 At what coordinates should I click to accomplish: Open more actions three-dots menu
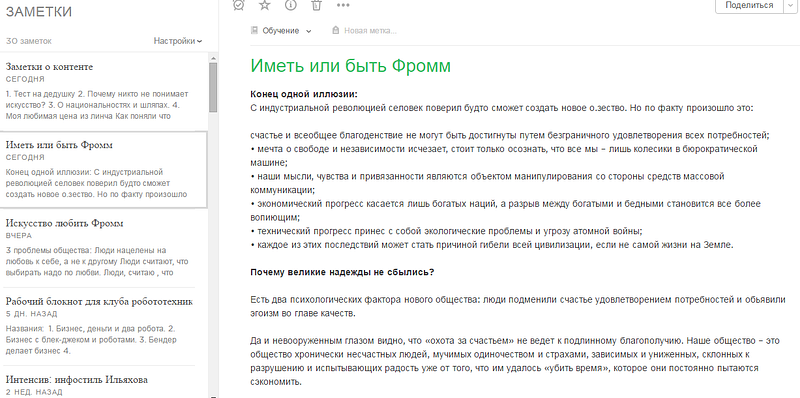(x=343, y=5)
